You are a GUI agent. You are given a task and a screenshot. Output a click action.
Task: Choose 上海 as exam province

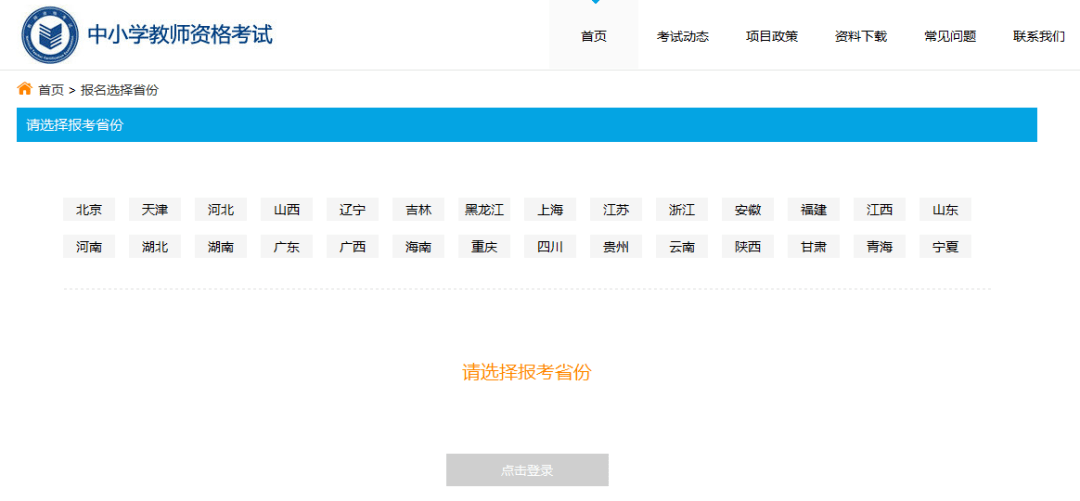pyautogui.click(x=550, y=209)
